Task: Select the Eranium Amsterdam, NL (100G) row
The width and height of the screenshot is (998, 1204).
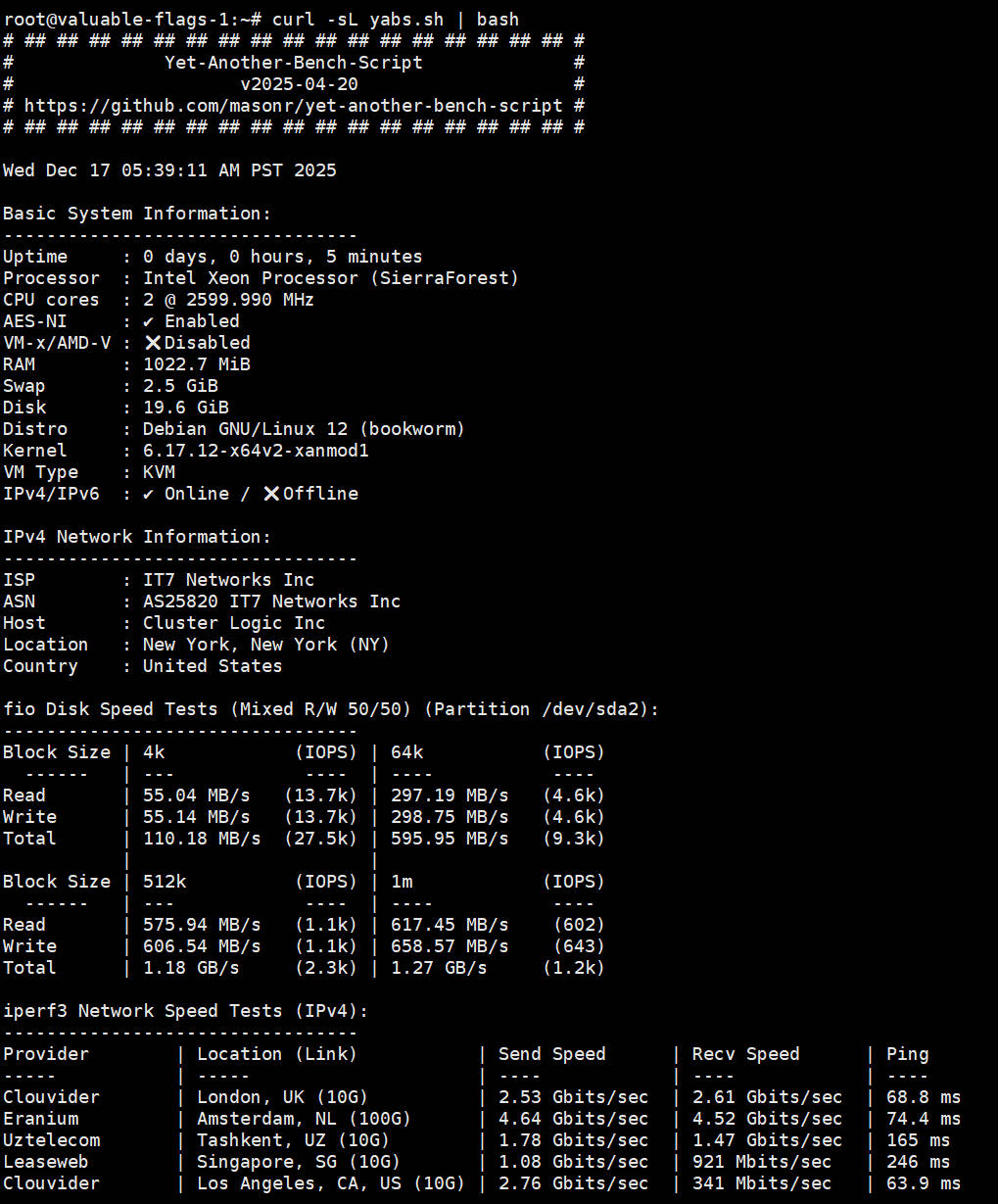Action: (304, 1119)
